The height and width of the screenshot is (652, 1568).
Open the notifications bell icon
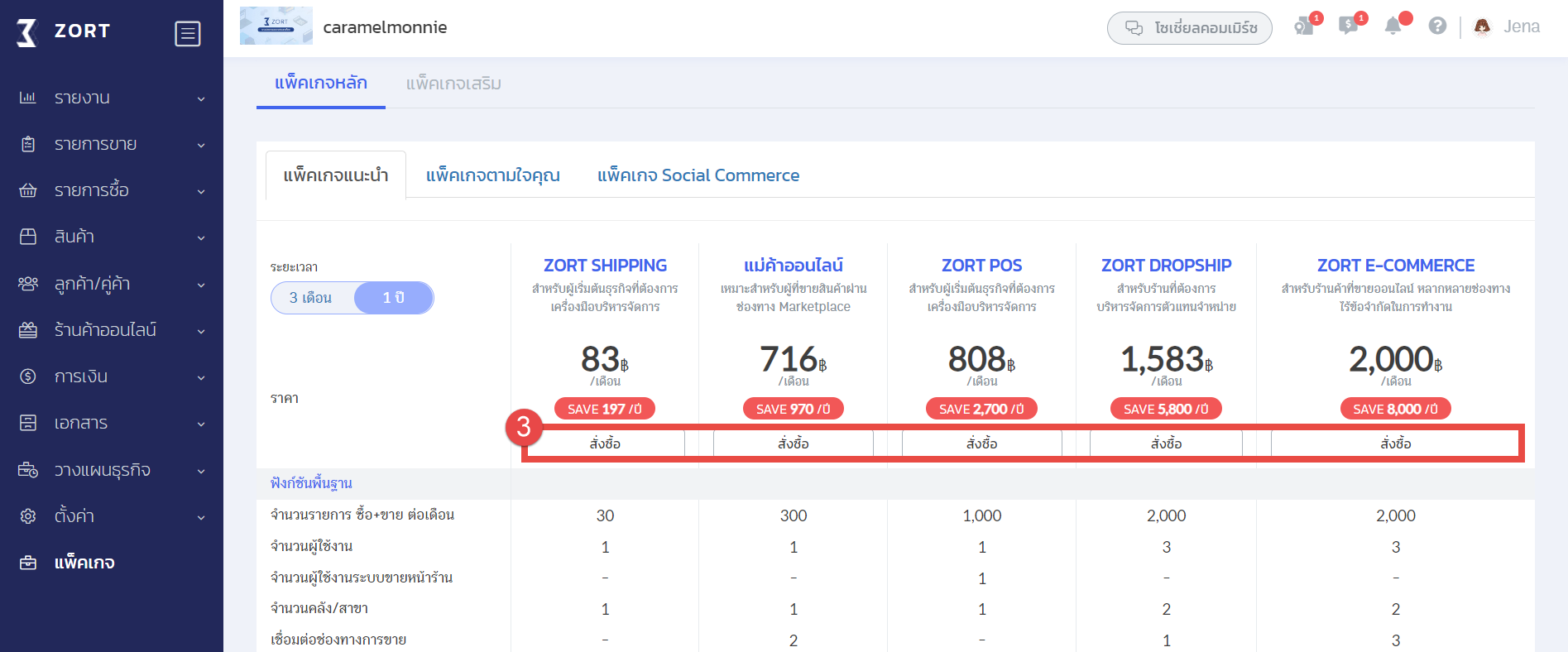[1393, 26]
